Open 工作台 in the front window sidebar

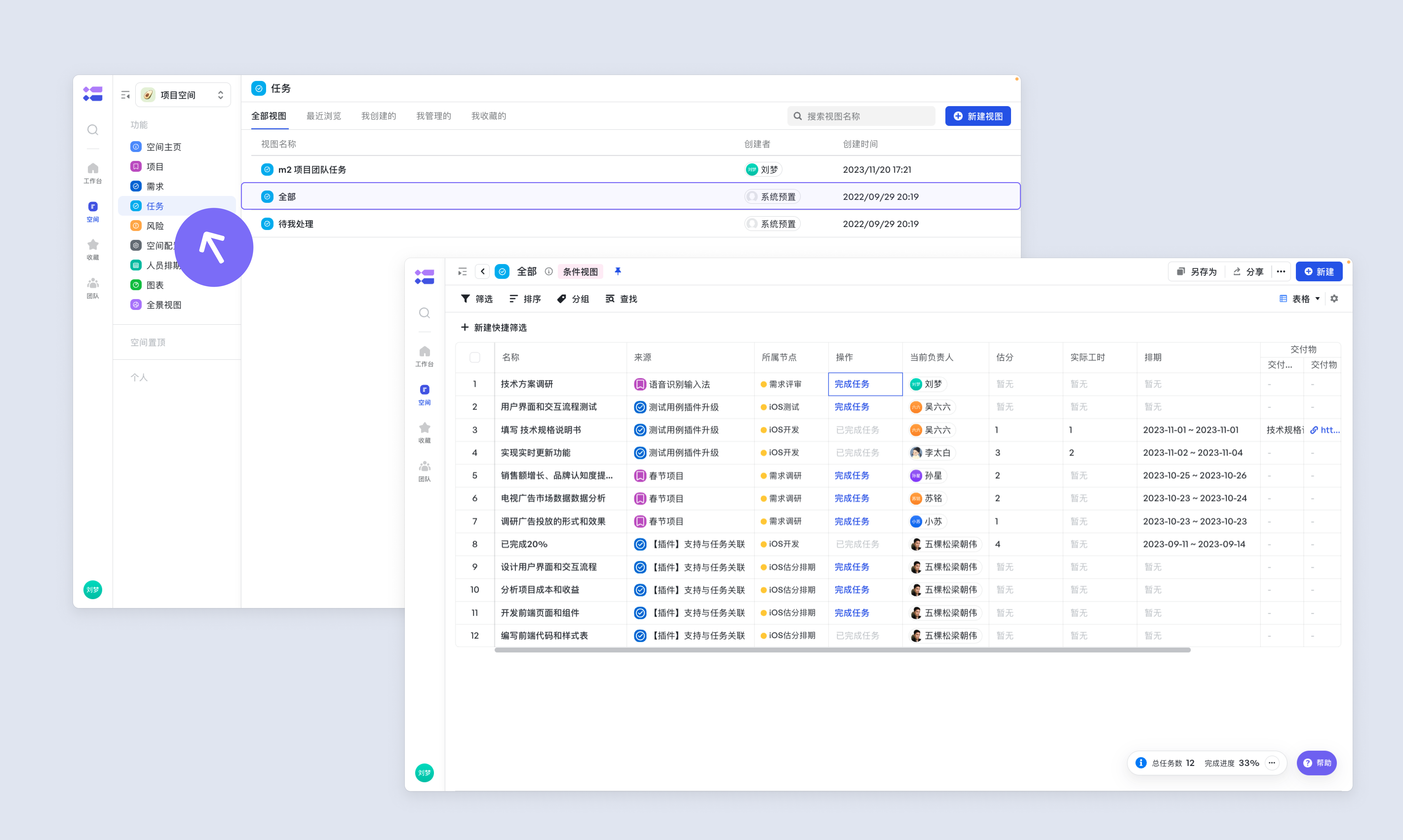(x=425, y=357)
